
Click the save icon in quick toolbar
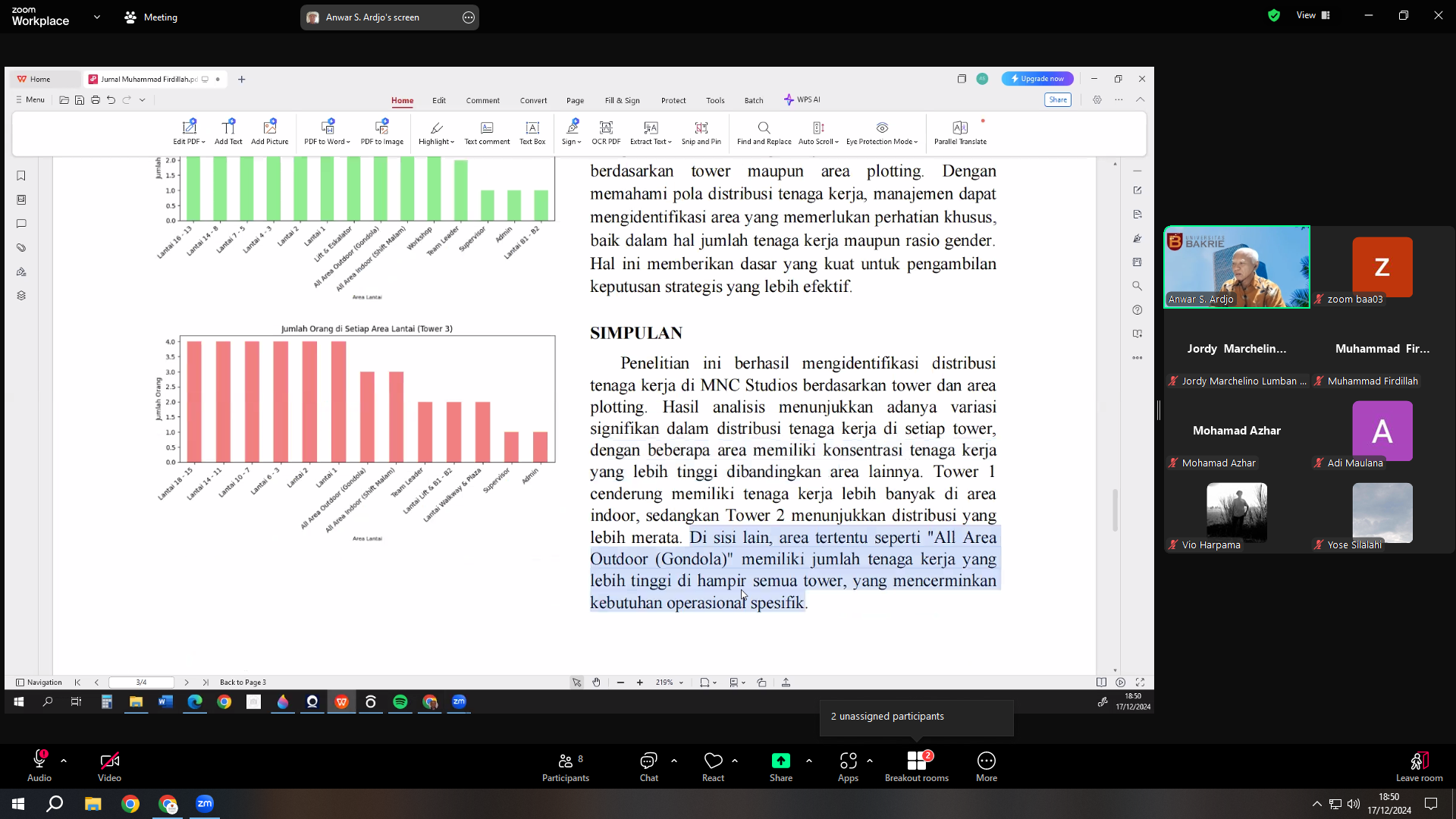(80, 100)
